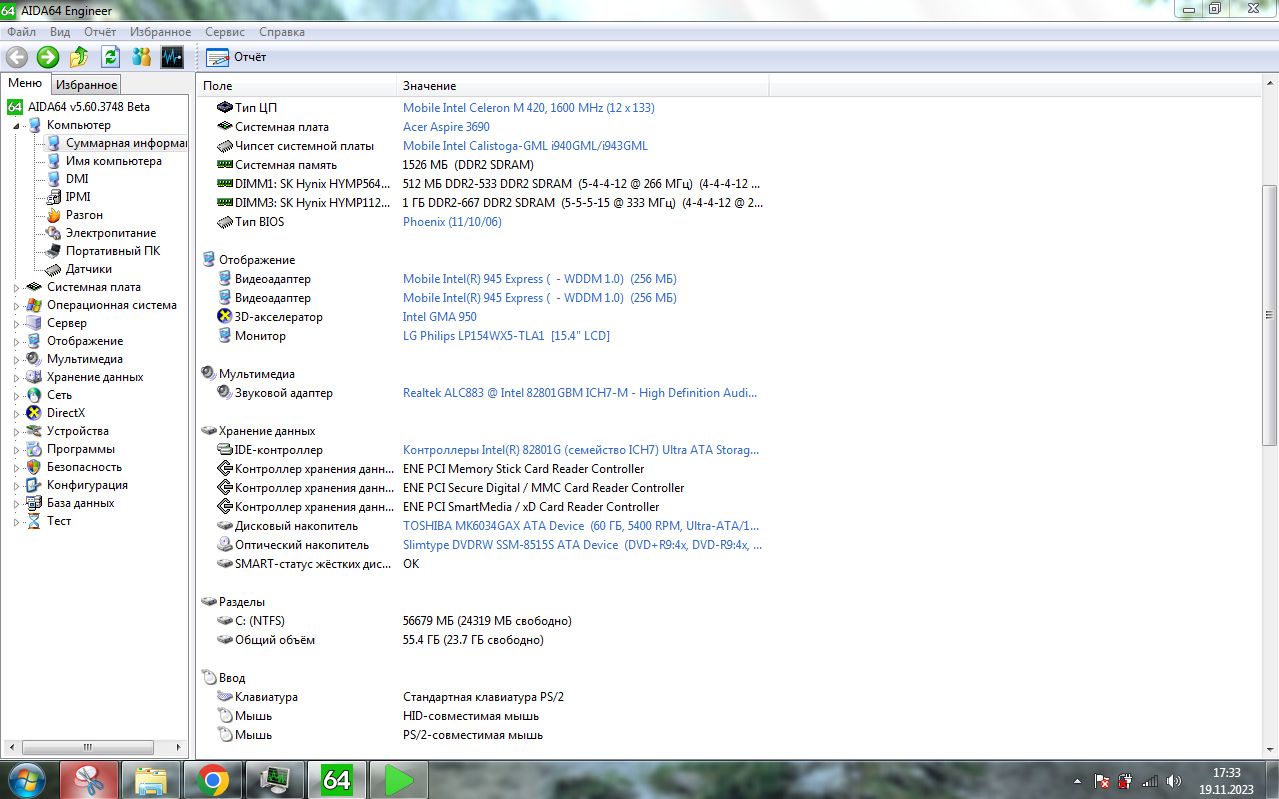
Task: Click the sidebar horizontal scrollbar thumb
Action: coord(87,747)
